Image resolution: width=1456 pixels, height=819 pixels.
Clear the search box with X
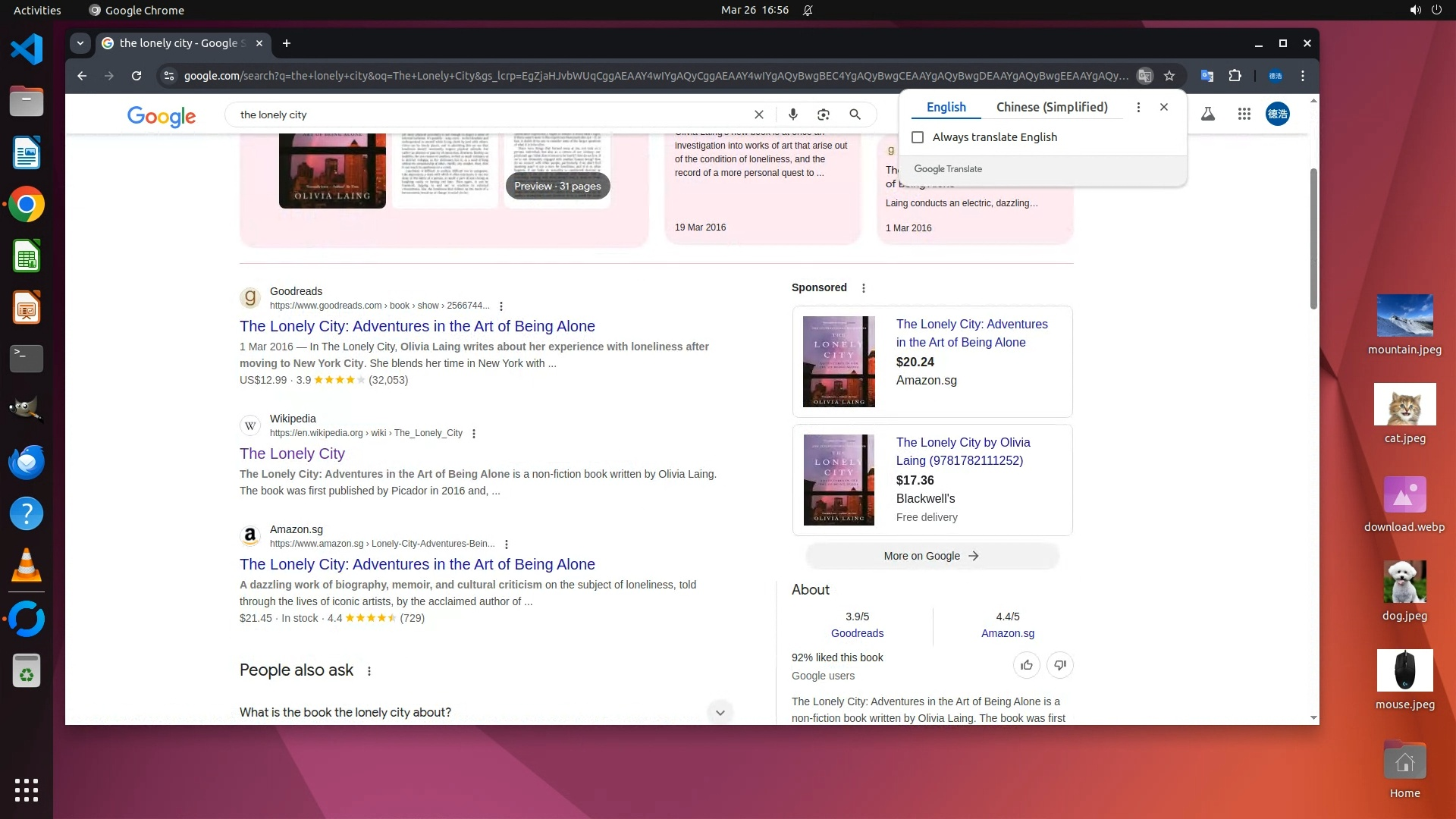[x=758, y=115]
